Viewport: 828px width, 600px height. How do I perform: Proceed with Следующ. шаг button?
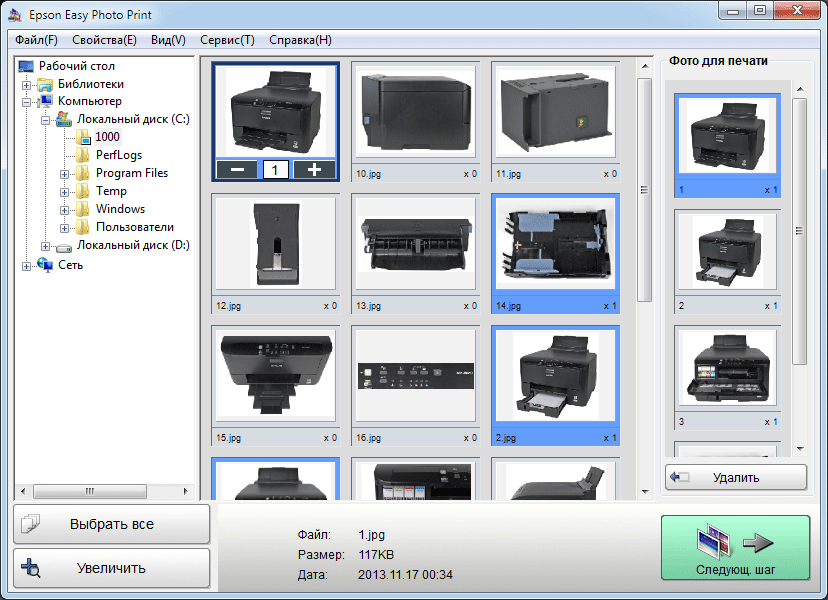pyautogui.click(x=736, y=548)
